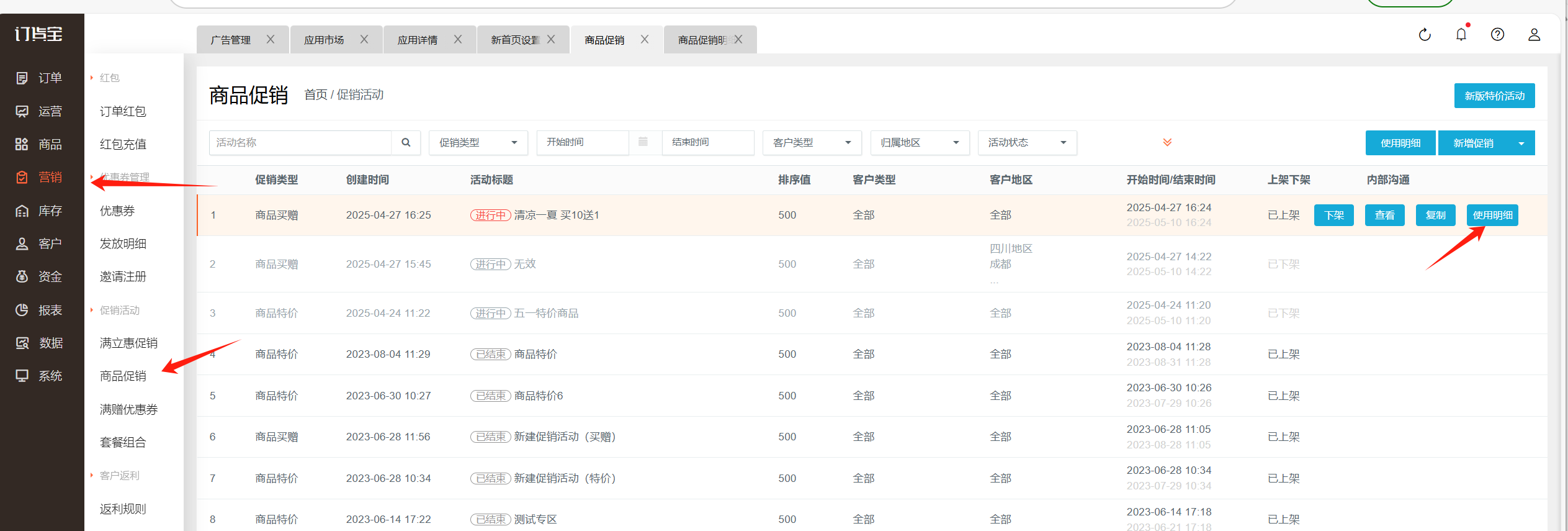This screenshot has height=531, width=1568.
Task: Open the 报表 reports section
Action: coord(38,310)
